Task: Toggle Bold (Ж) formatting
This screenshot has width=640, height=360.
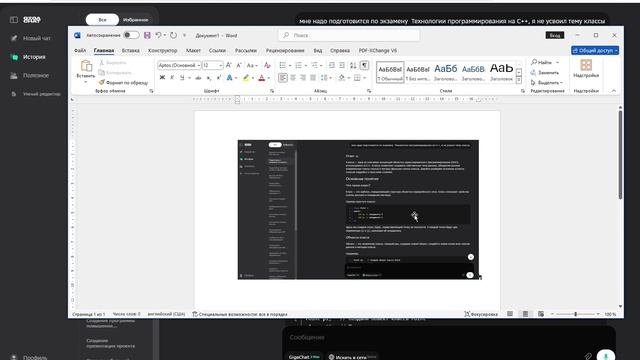Action: [162, 78]
